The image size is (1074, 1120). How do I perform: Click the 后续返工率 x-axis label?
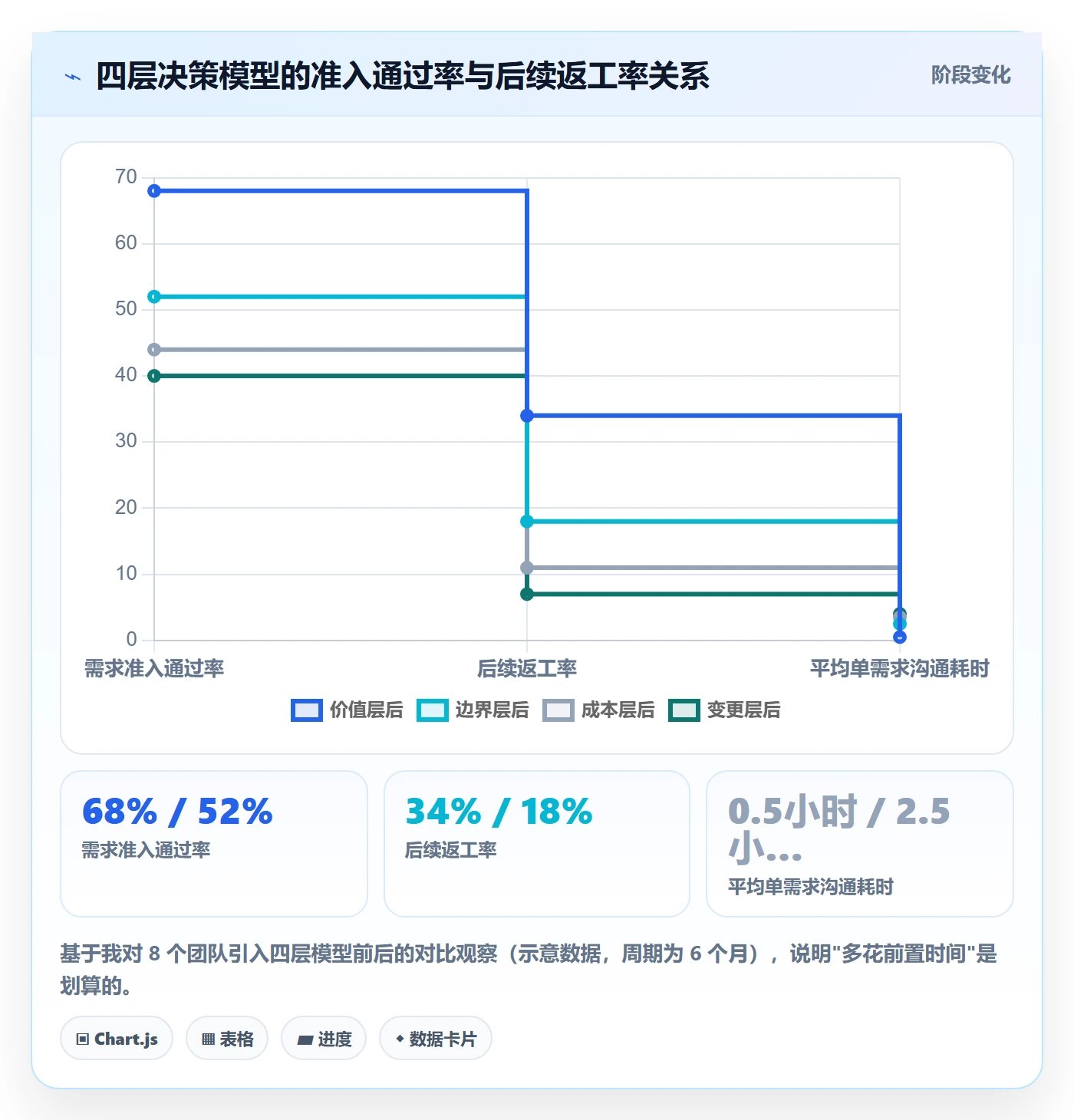click(x=527, y=669)
